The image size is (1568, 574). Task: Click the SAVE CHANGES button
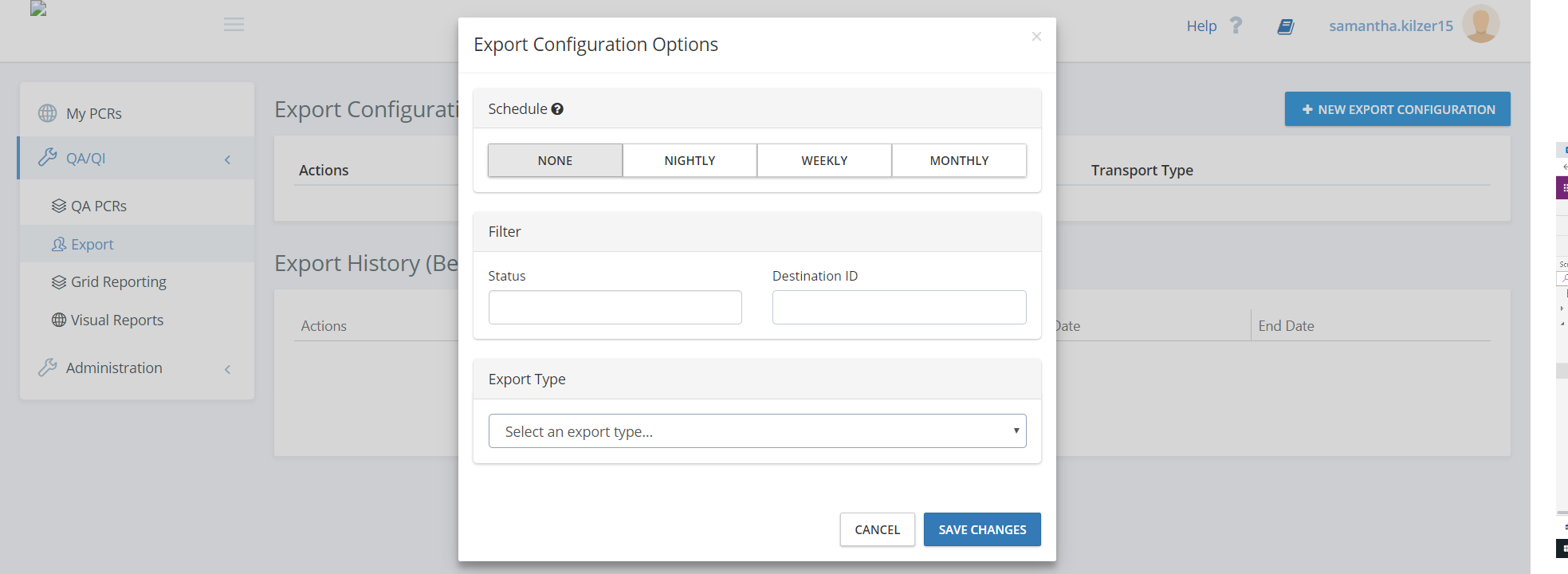click(981, 529)
